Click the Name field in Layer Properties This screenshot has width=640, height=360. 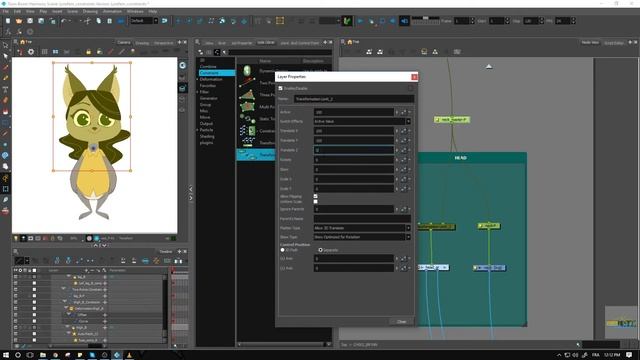coord(354,99)
